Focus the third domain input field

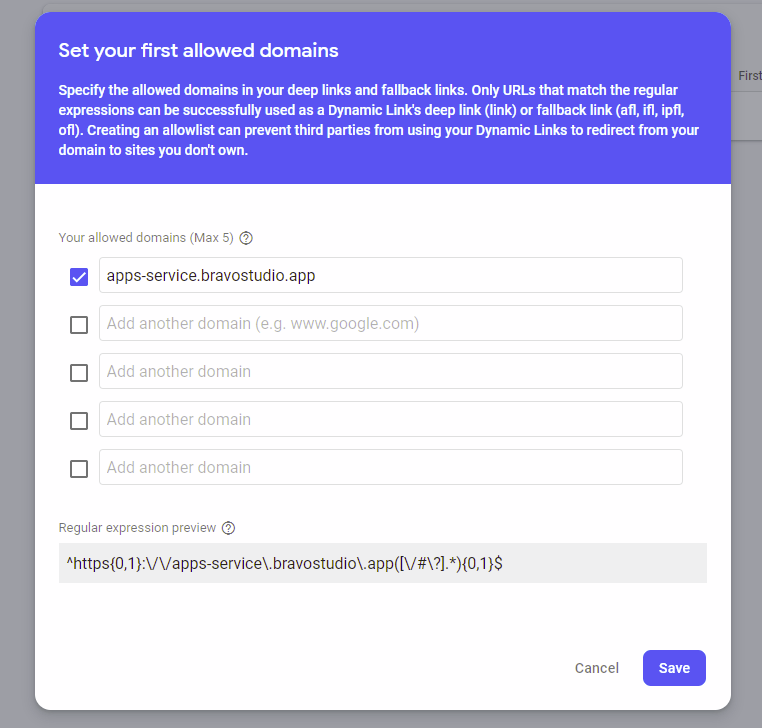(x=391, y=371)
